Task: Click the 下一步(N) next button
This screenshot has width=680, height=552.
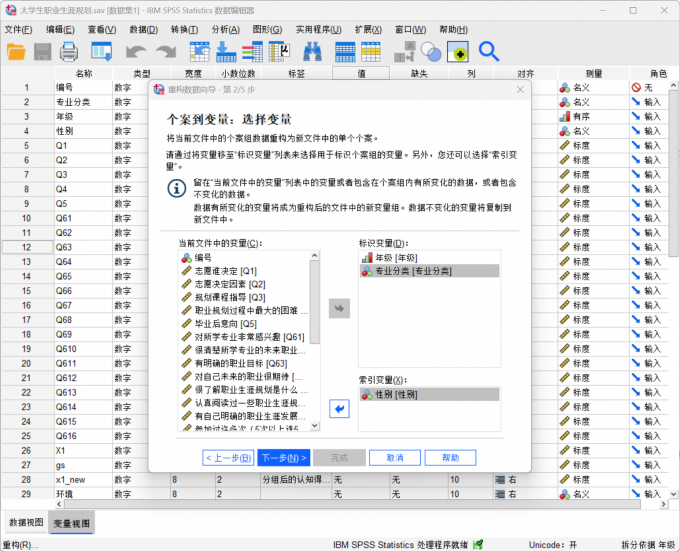Action: (x=284, y=458)
